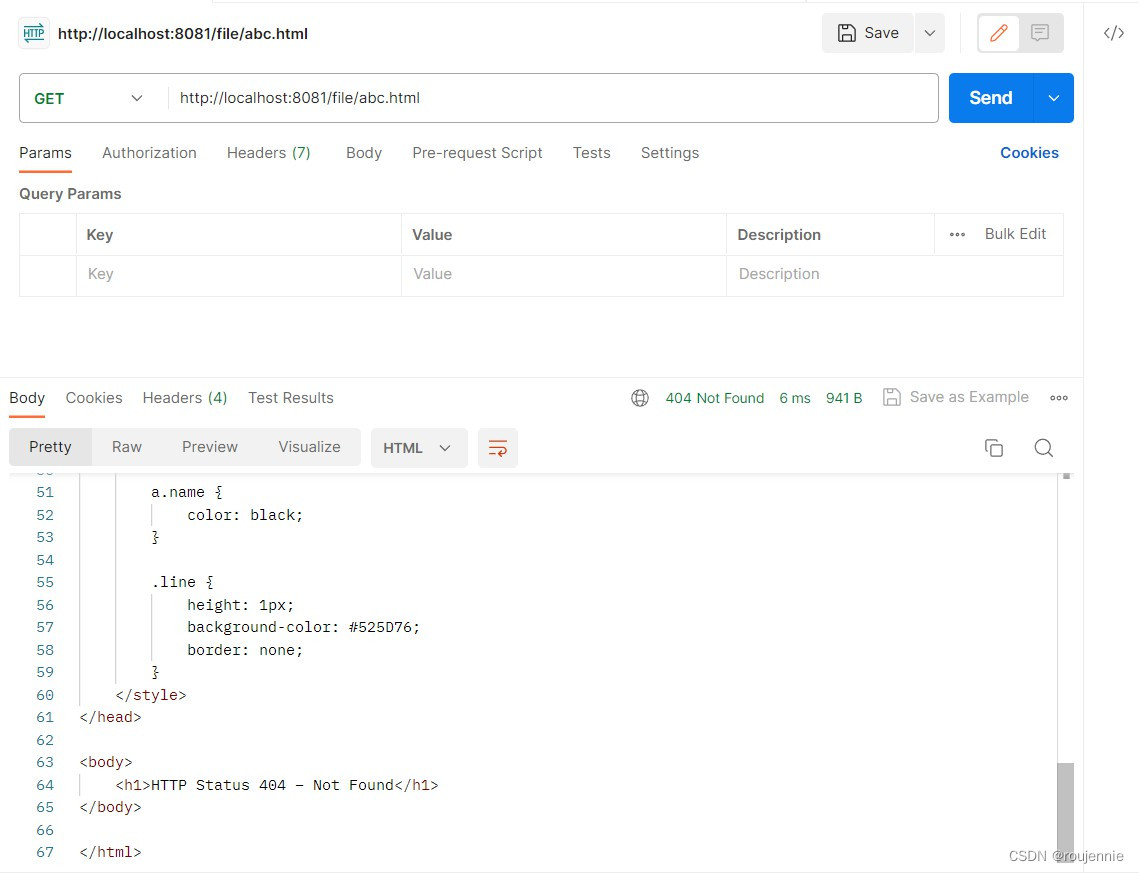Click the globe network information icon
The height and width of the screenshot is (873, 1139).
pyautogui.click(x=640, y=397)
